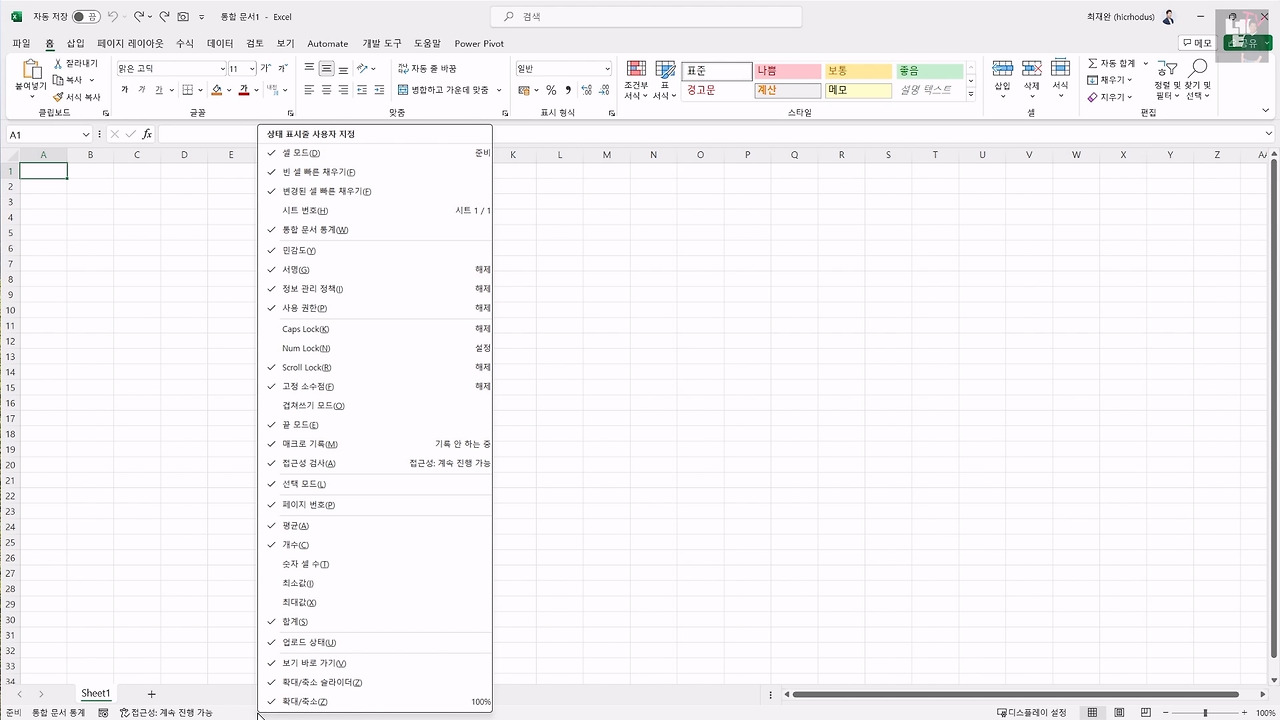Click the user account 최재완 name
1280x720 pixels.
click(x=1121, y=17)
